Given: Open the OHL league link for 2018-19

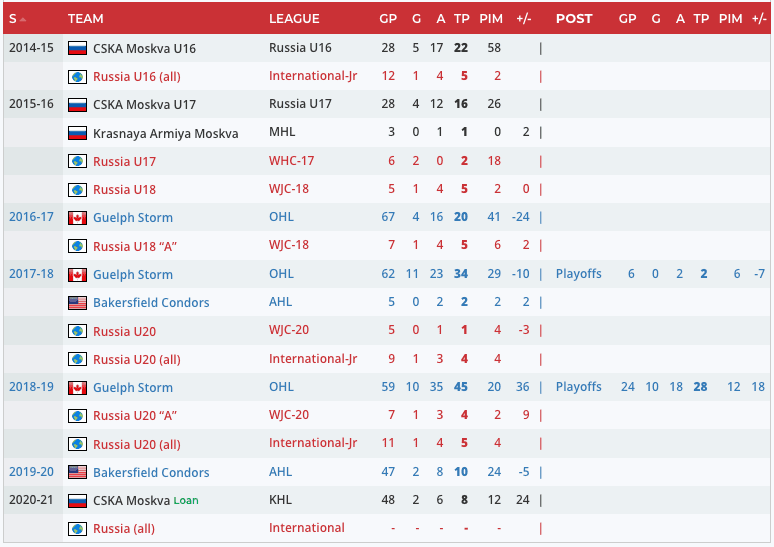Looking at the screenshot, I should tap(282, 387).
